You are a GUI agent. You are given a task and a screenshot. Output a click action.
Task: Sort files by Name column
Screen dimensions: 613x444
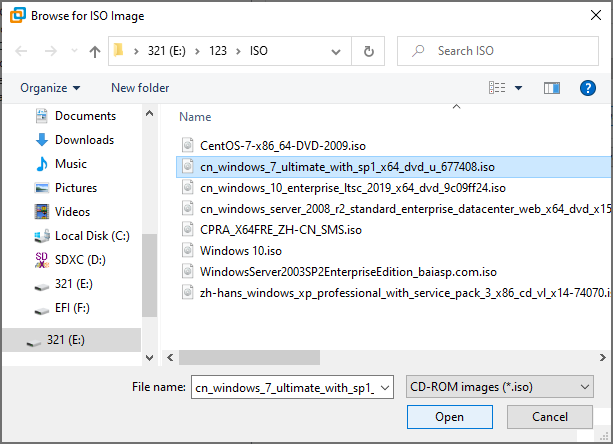(195, 117)
